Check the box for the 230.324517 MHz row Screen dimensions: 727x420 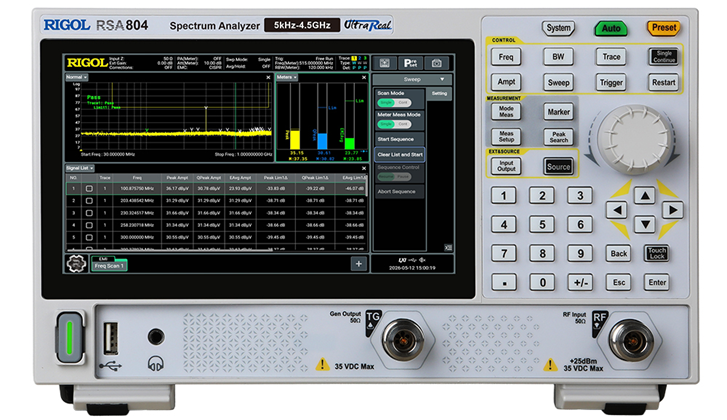[x=89, y=213]
